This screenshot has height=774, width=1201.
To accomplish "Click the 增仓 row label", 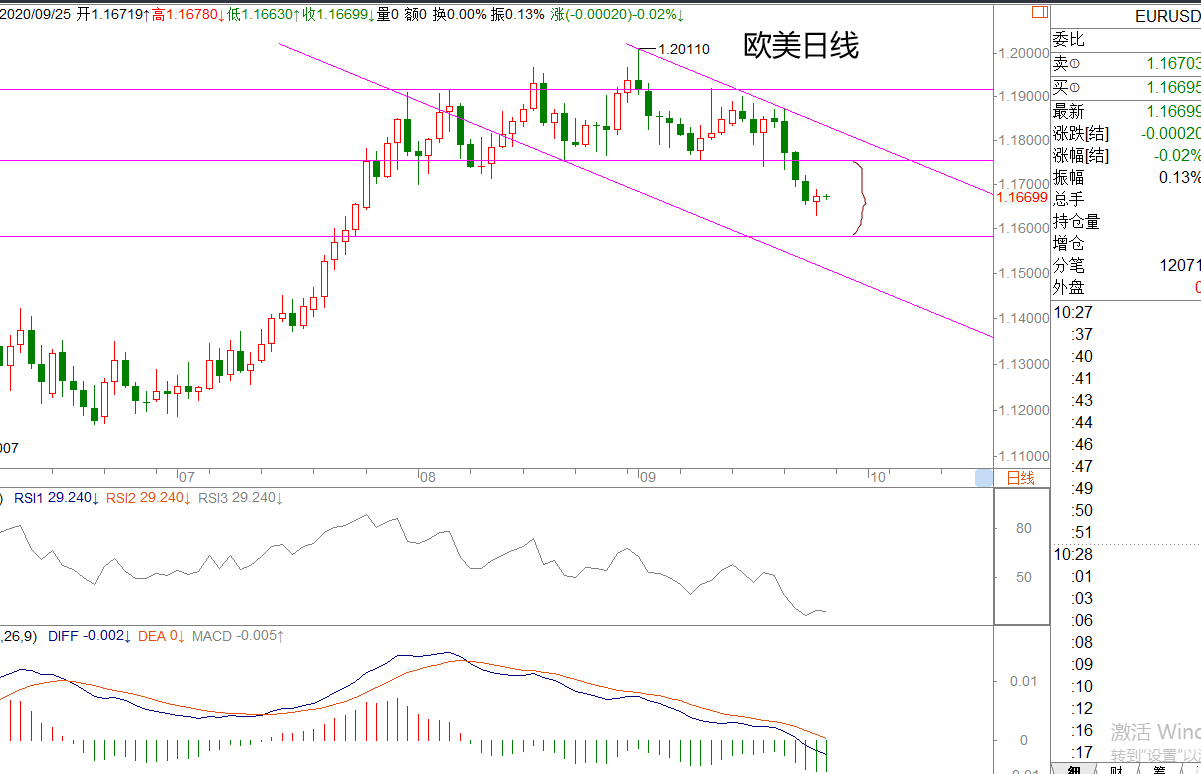I will 1068,243.
